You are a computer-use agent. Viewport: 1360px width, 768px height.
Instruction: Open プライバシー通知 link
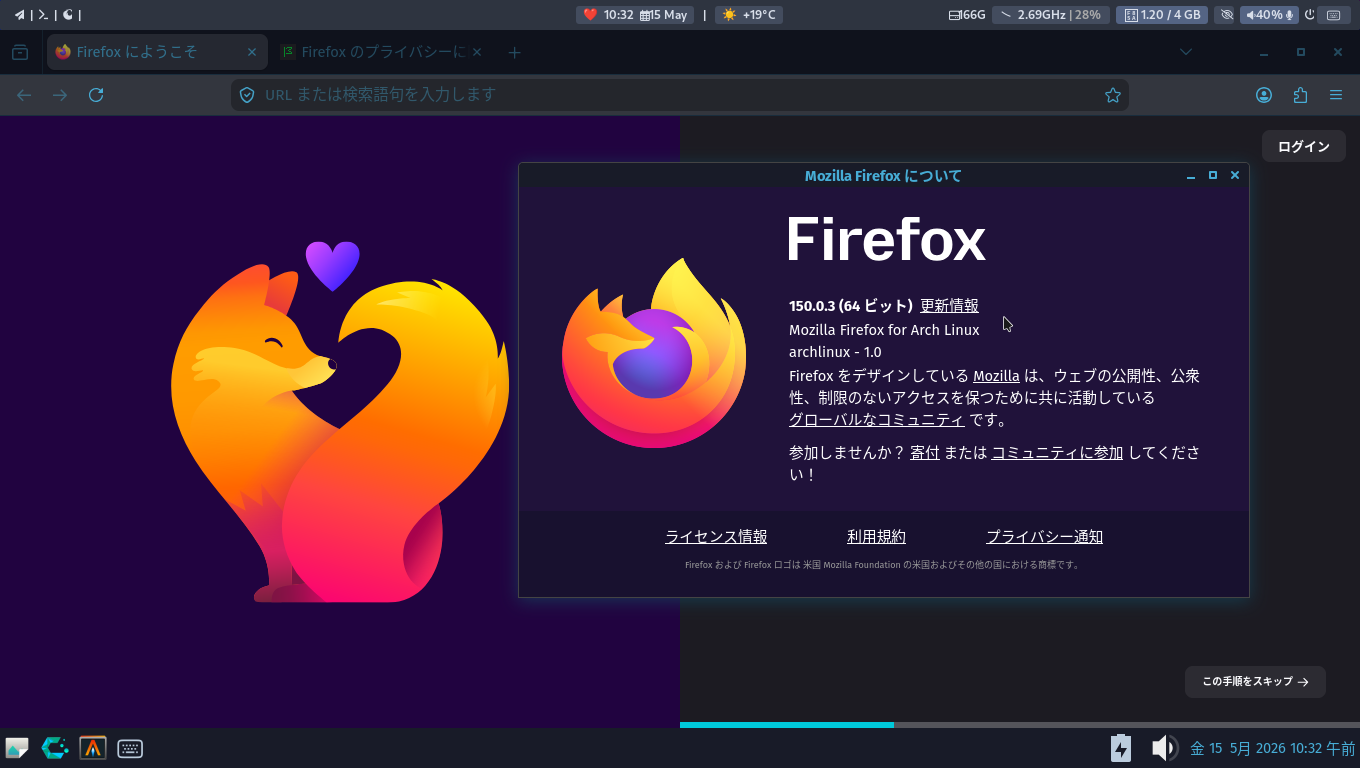[1044, 537]
